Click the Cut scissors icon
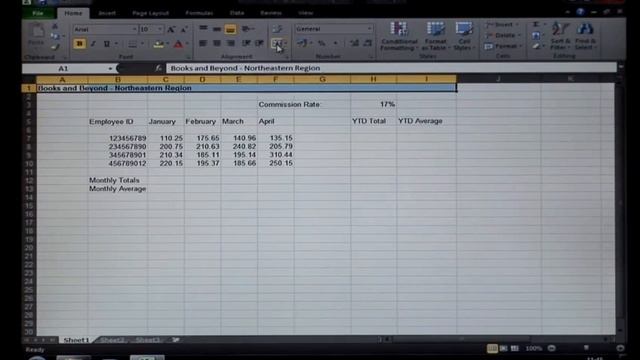Image resolution: width=640 pixels, height=360 pixels. [55, 27]
